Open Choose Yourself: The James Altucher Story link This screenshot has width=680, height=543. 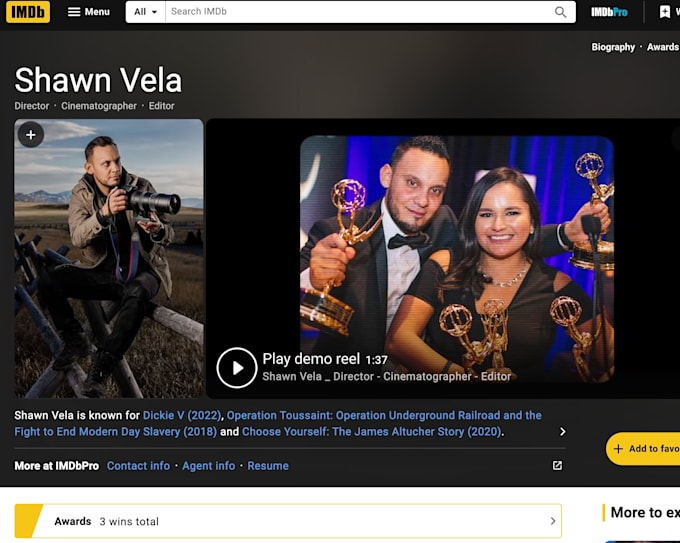pos(372,432)
